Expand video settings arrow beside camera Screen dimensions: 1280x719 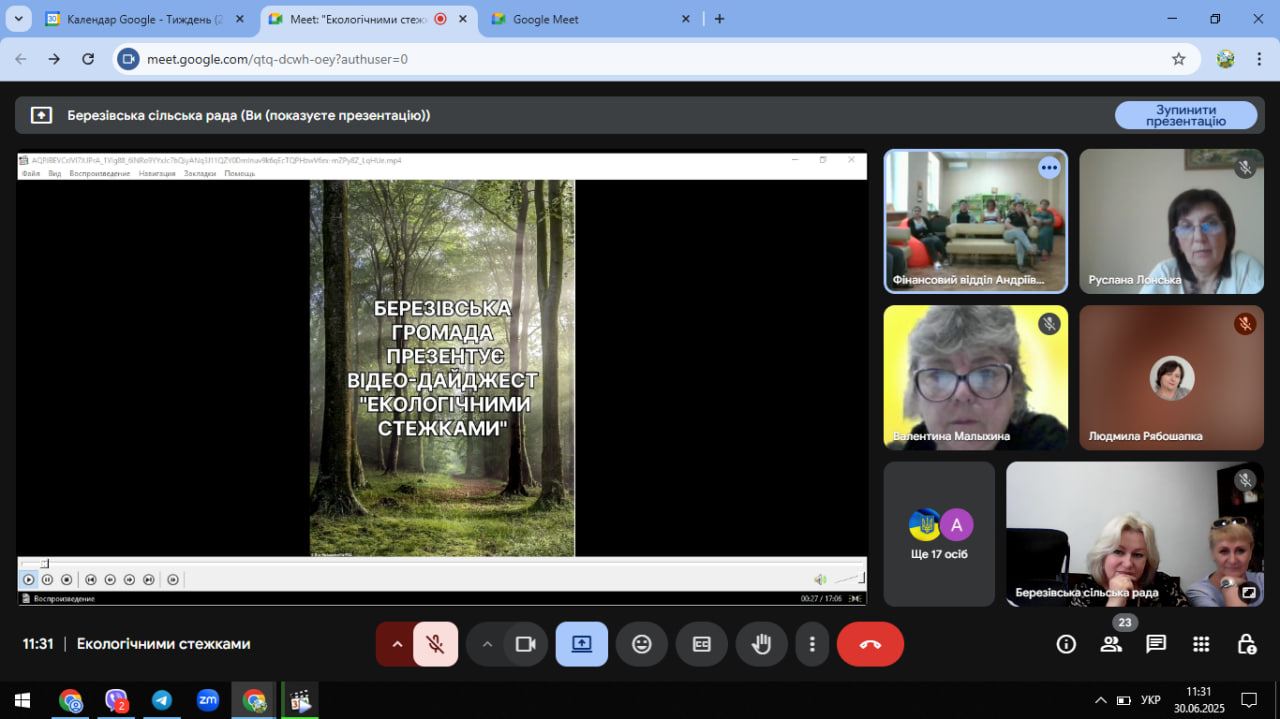pyautogui.click(x=487, y=644)
